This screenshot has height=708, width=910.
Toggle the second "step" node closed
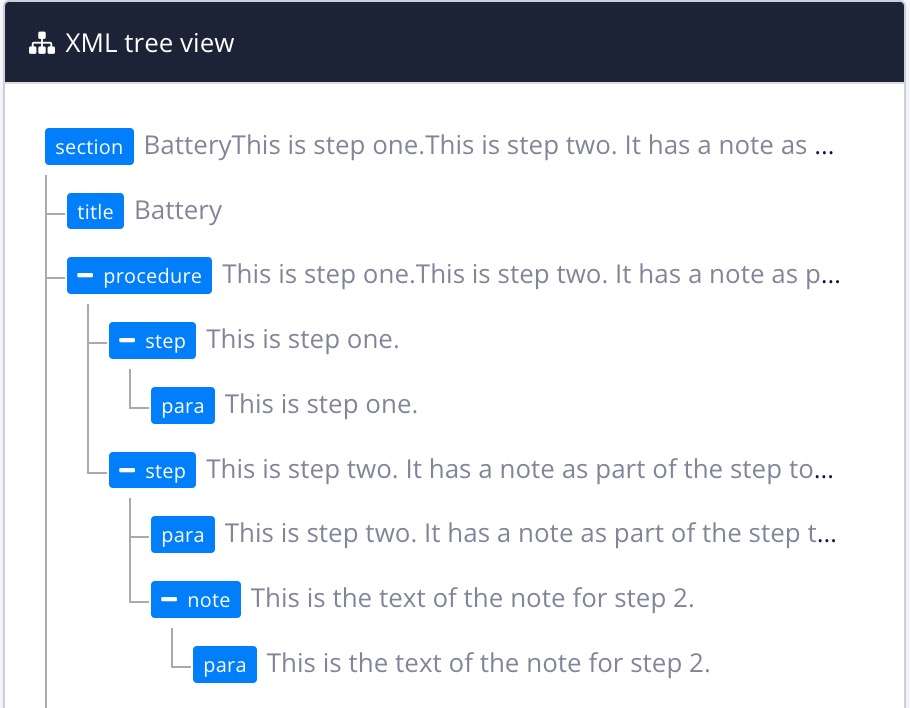click(126, 470)
